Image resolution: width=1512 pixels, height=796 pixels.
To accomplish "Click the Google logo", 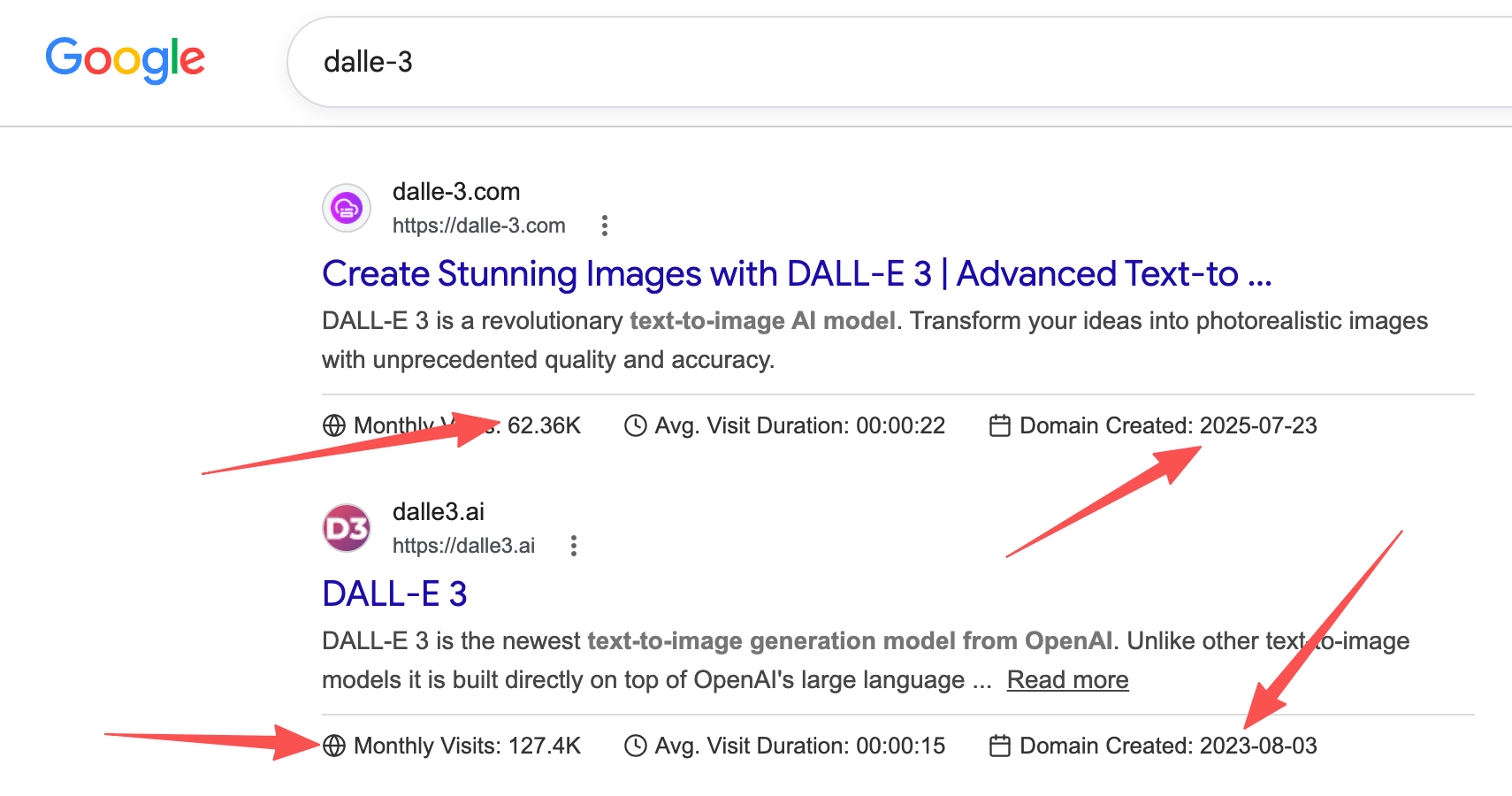I will (125, 60).
